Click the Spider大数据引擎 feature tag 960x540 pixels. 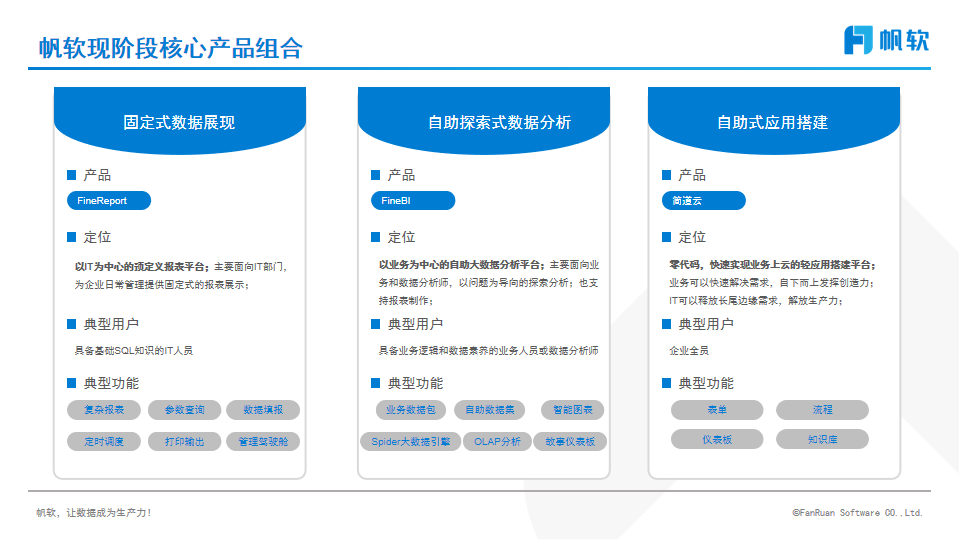pyautogui.click(x=410, y=441)
